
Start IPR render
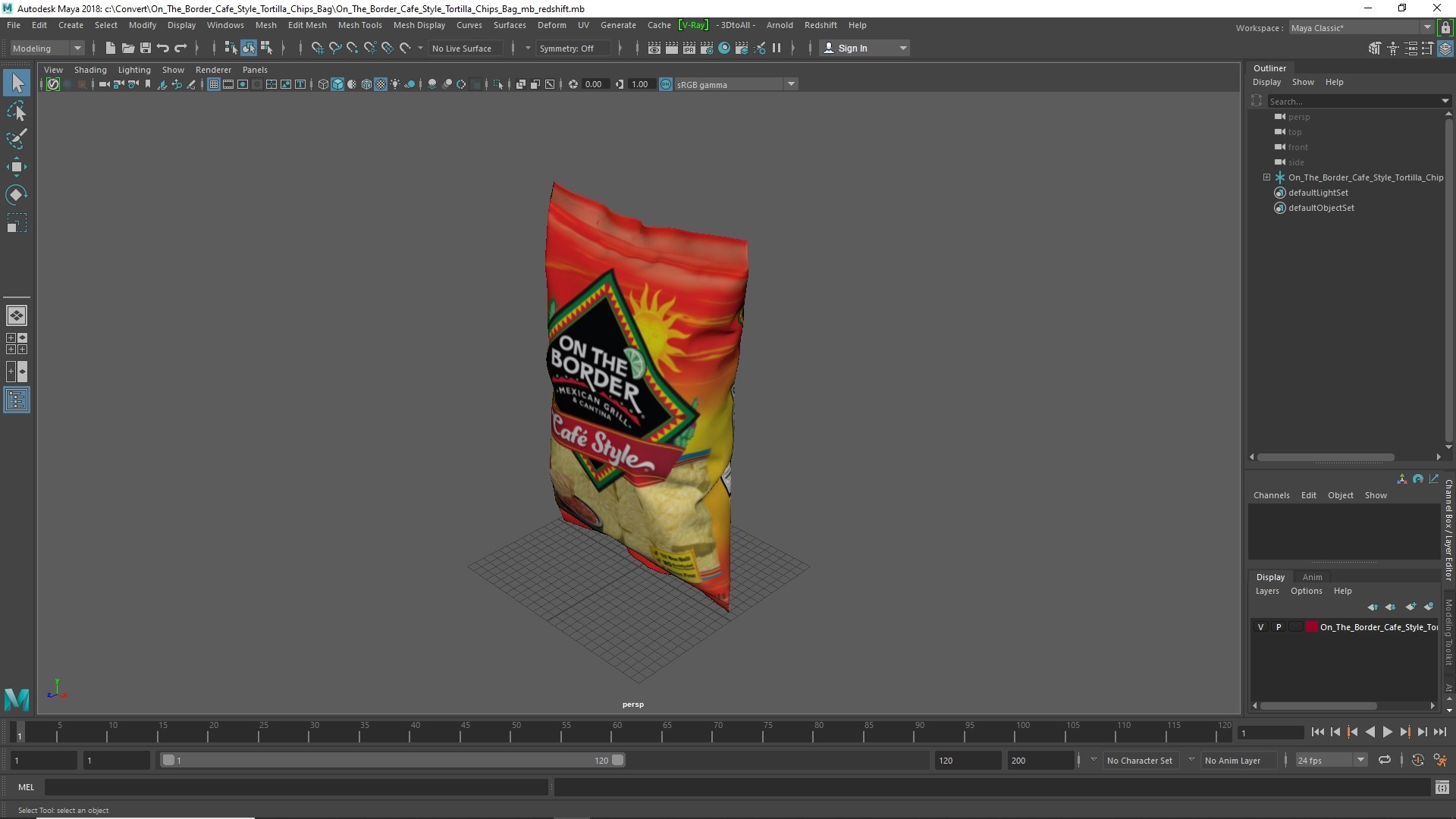coord(689,48)
